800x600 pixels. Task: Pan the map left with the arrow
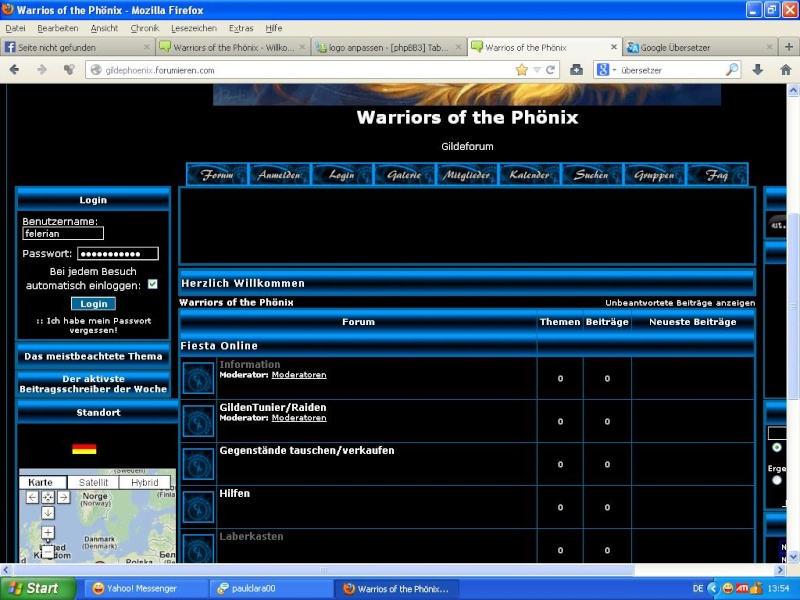pyautogui.click(x=32, y=497)
